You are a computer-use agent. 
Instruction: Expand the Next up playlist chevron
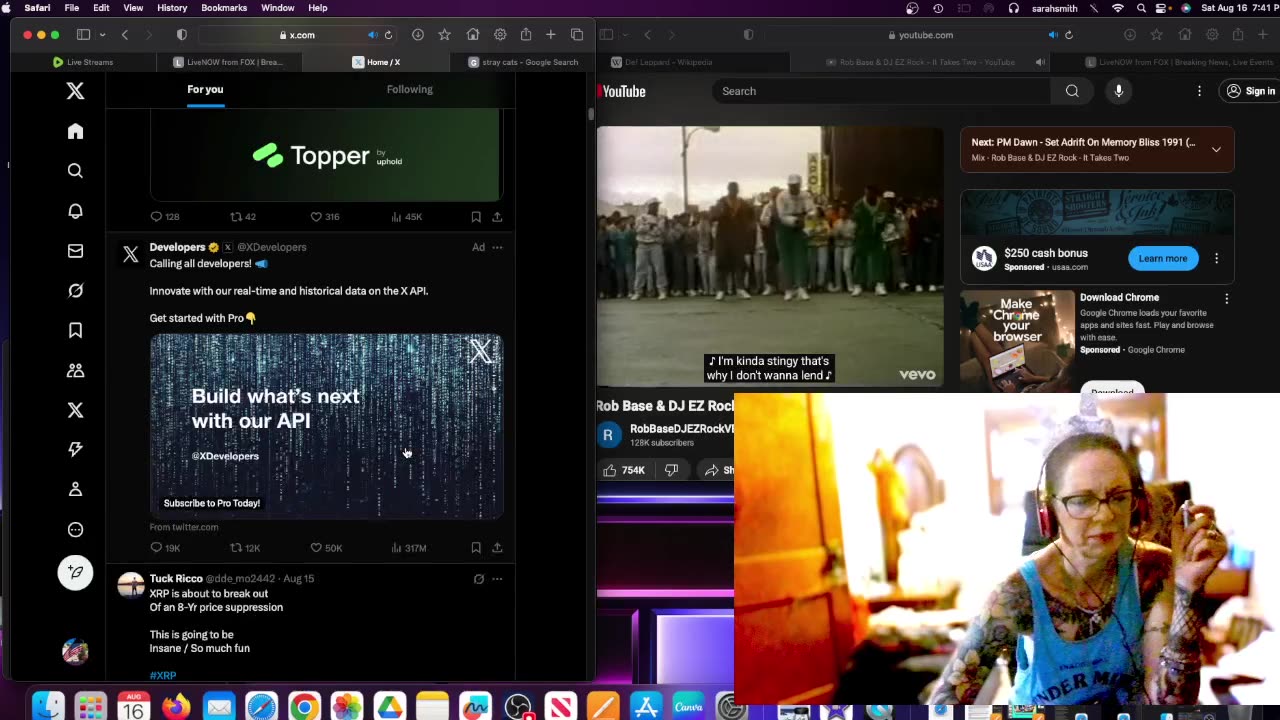1216,150
